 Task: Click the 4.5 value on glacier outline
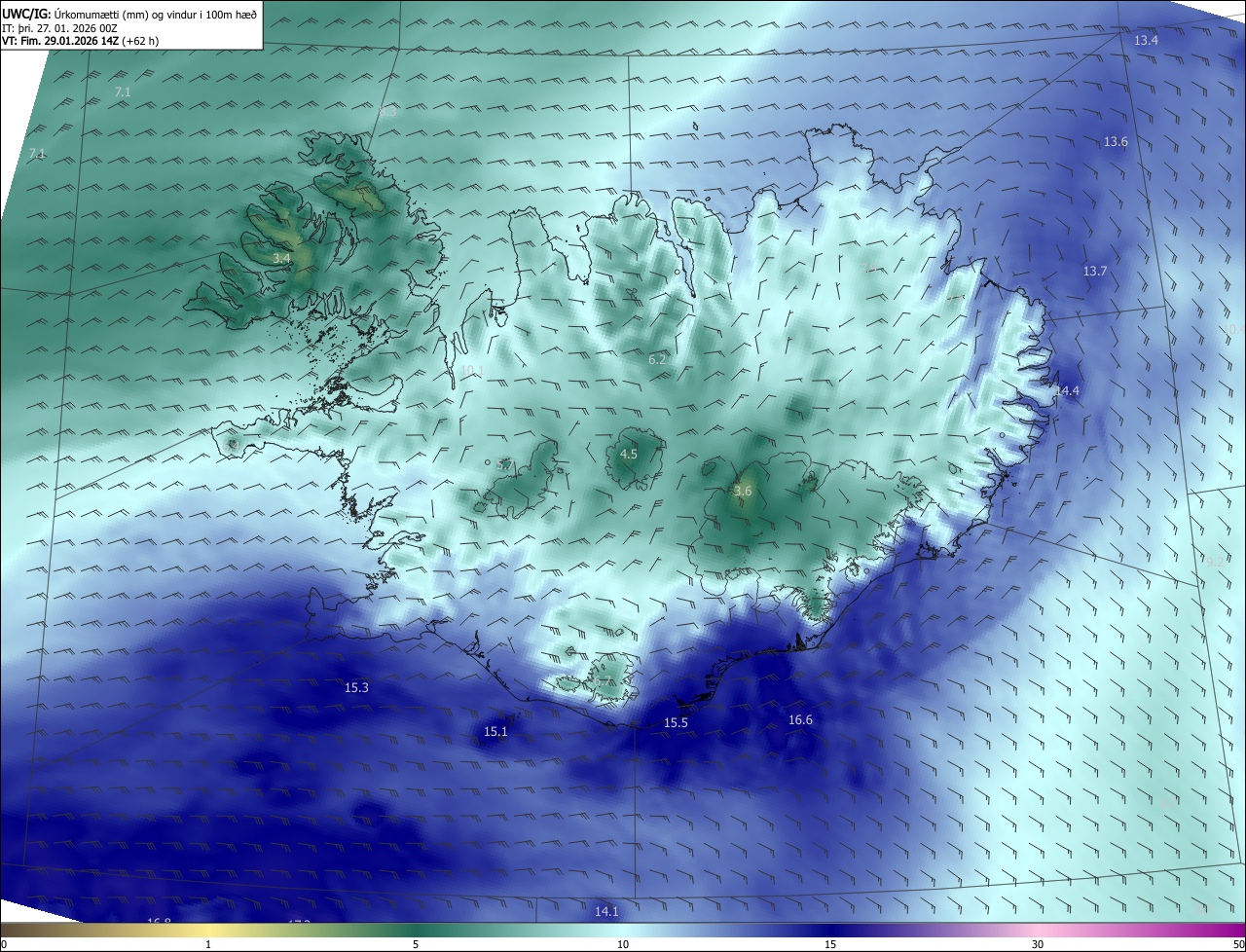(629, 454)
